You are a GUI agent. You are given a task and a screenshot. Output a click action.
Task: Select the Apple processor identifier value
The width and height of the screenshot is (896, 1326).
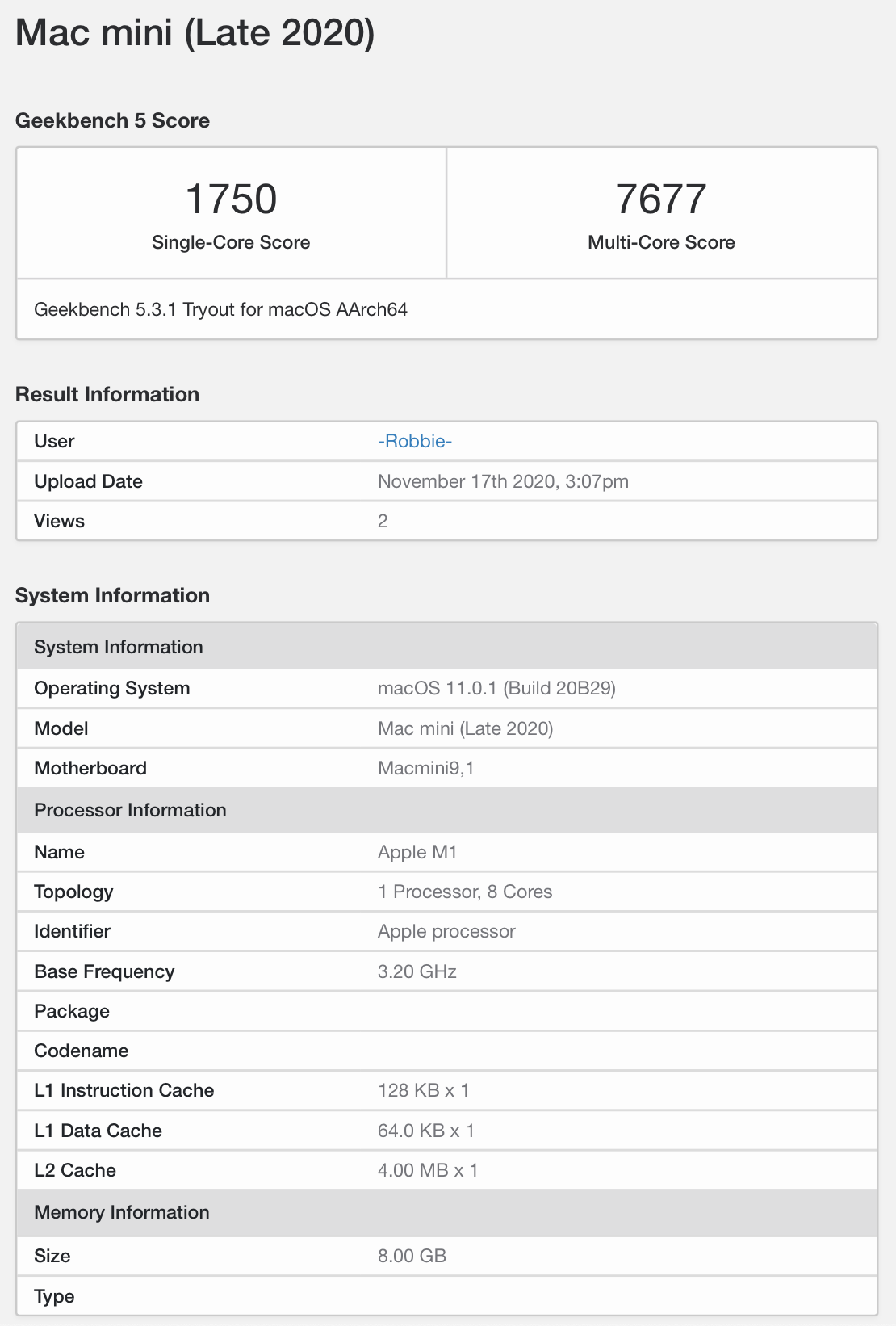tap(446, 931)
